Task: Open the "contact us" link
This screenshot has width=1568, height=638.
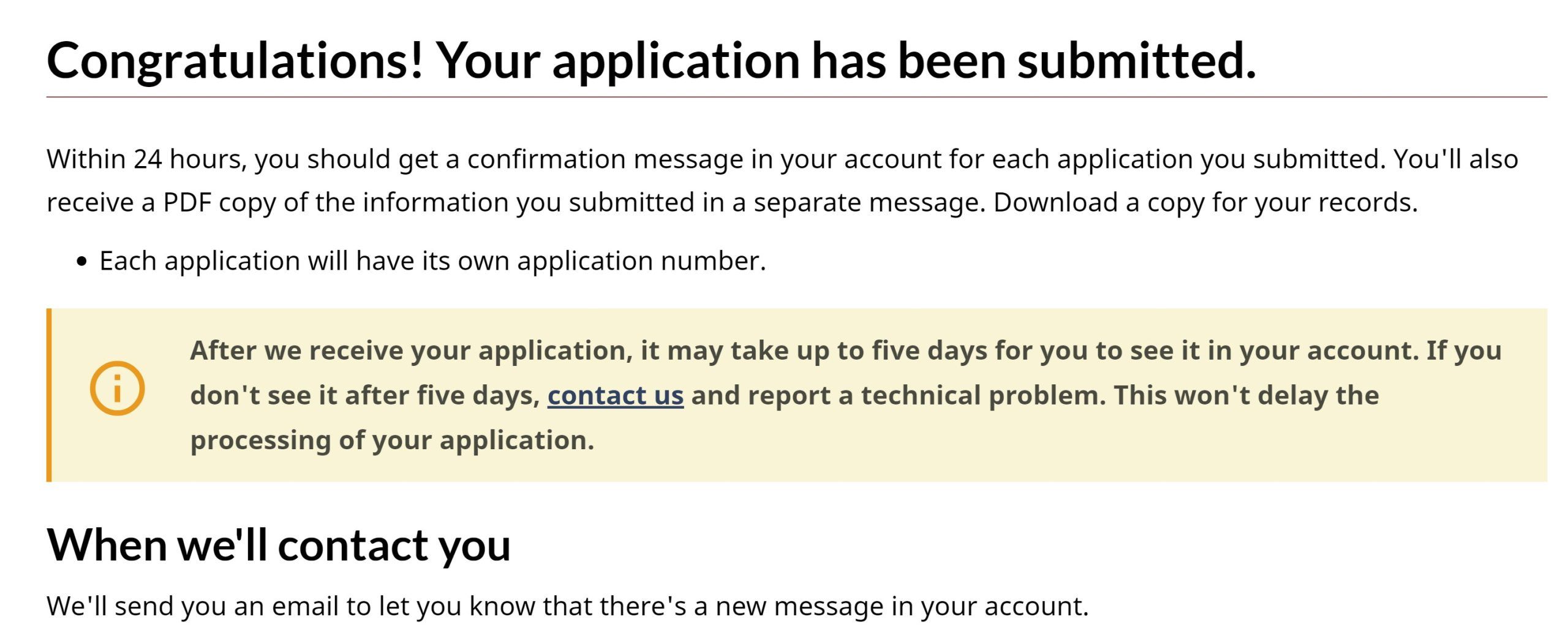Action: [615, 395]
